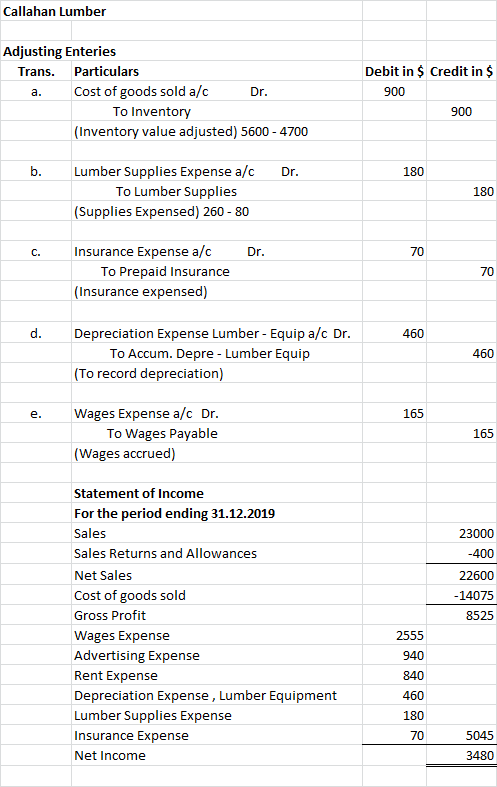Click 180 in the income statement Lumber Supplies Expense row
The height and width of the screenshot is (787, 497).
pyautogui.click(x=413, y=716)
